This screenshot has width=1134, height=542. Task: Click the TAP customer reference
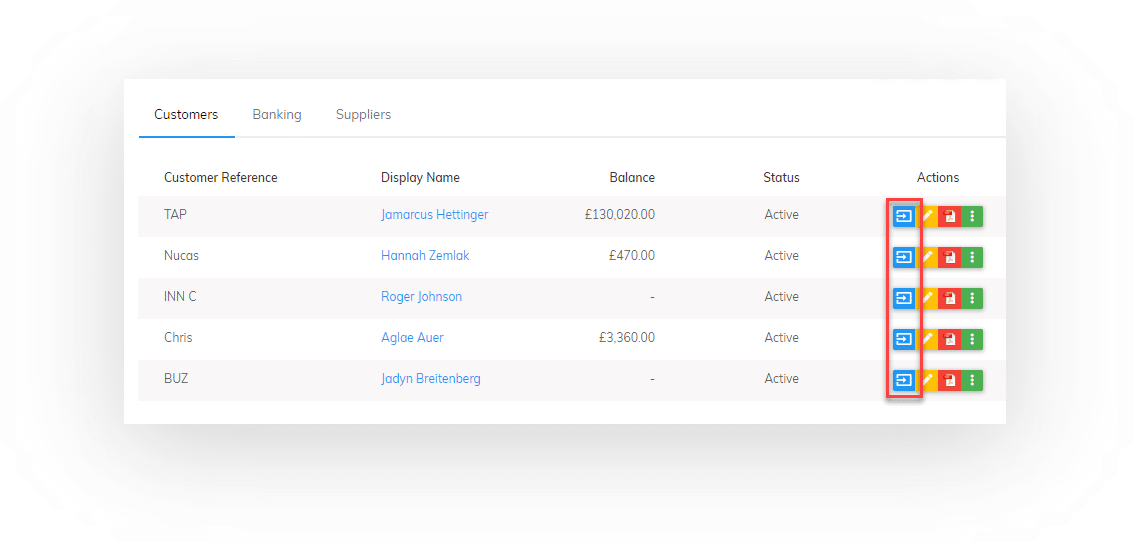[176, 215]
